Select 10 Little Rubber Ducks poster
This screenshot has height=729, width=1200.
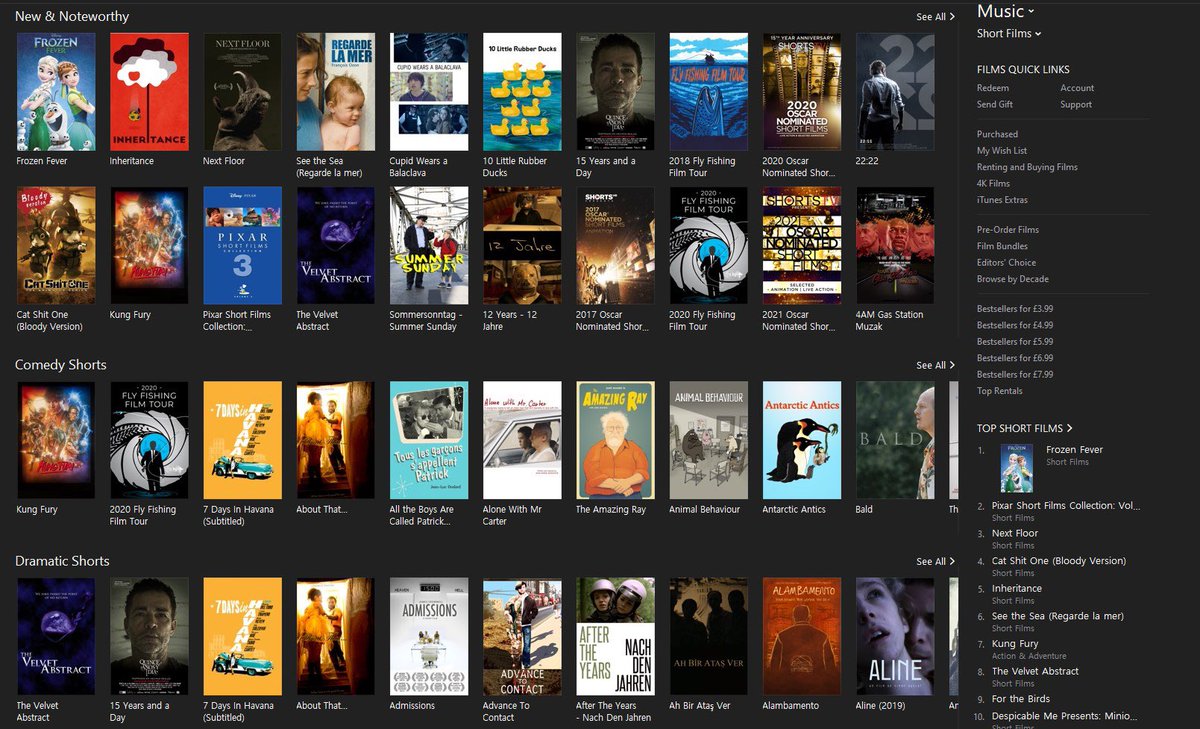click(x=522, y=91)
